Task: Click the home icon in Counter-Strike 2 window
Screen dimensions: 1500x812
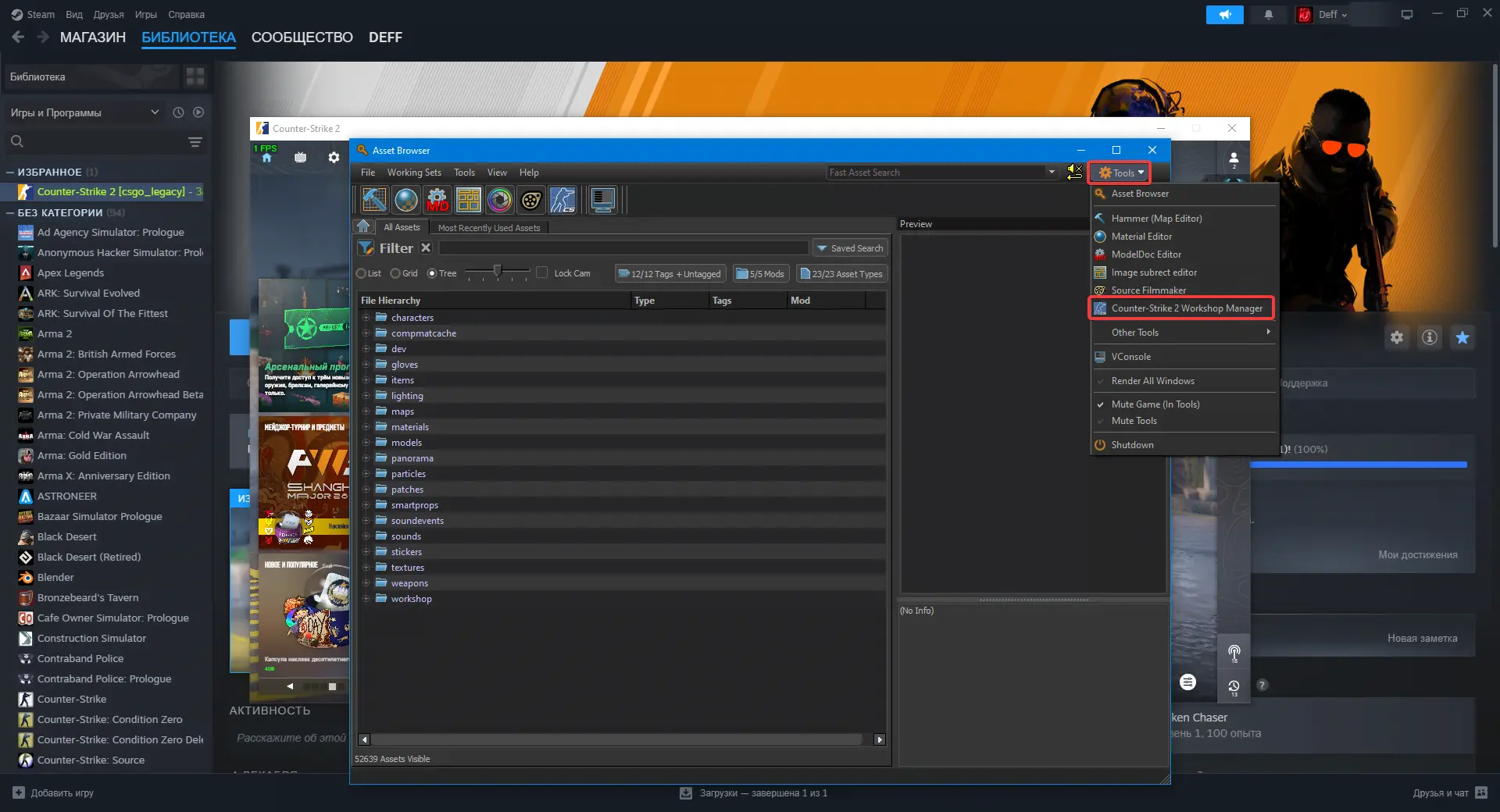Action: click(266, 157)
